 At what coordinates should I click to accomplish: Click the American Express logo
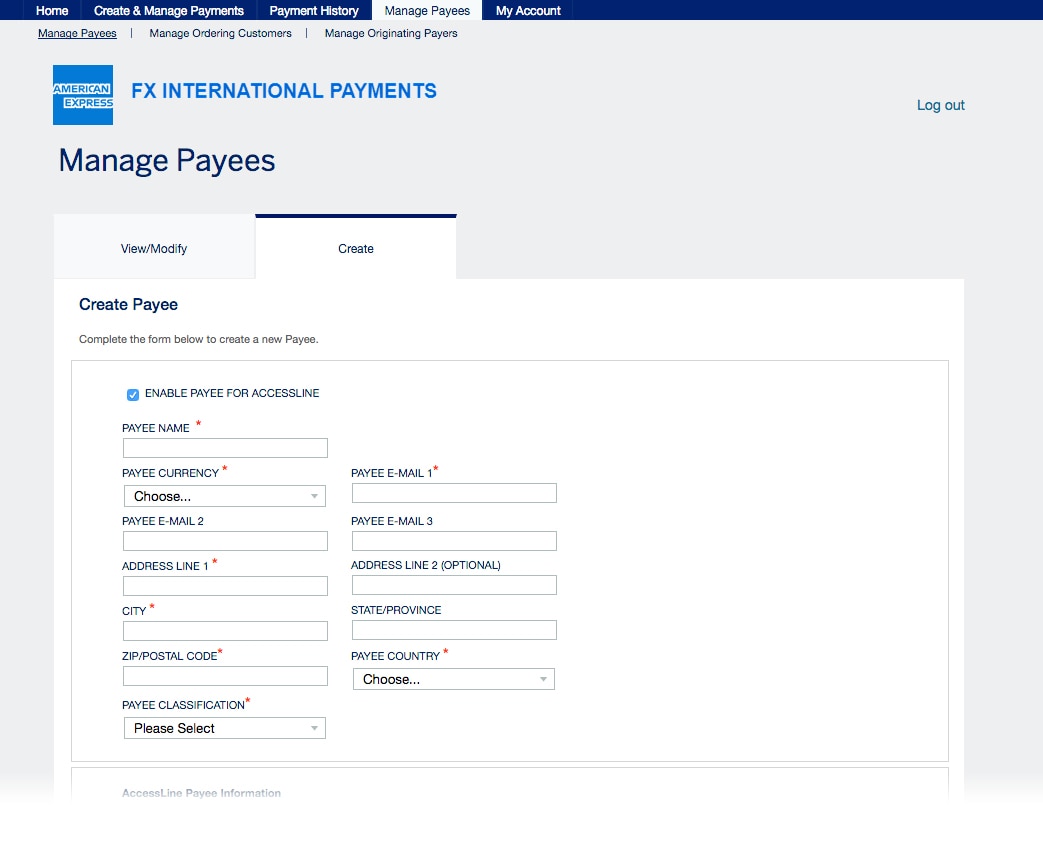coord(83,94)
